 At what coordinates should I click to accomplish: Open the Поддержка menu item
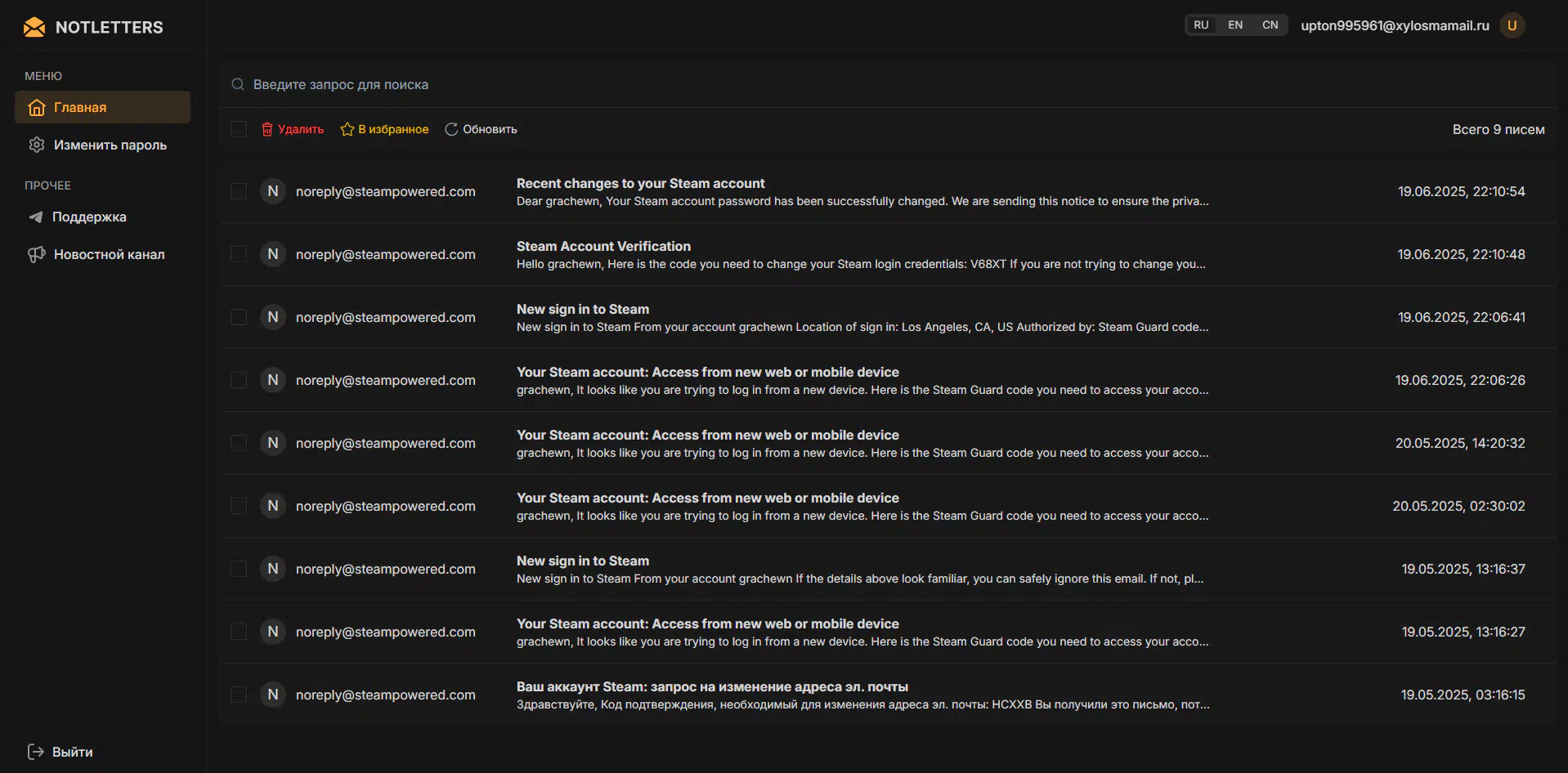102,217
